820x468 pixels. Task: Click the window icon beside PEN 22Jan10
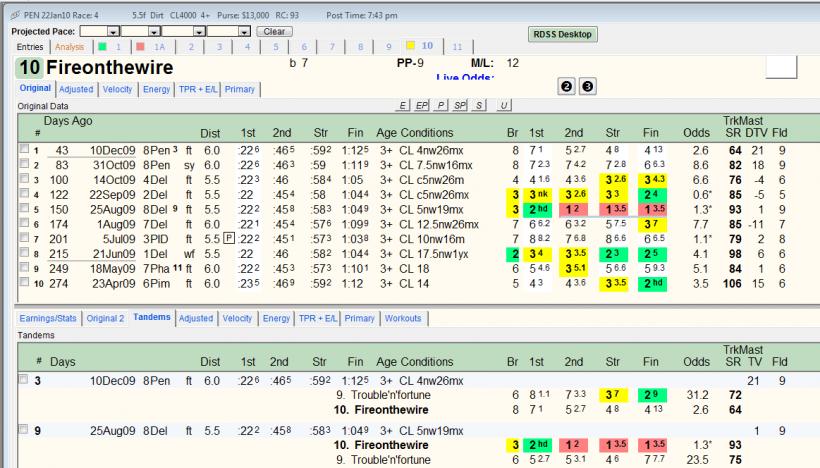coord(16,15)
